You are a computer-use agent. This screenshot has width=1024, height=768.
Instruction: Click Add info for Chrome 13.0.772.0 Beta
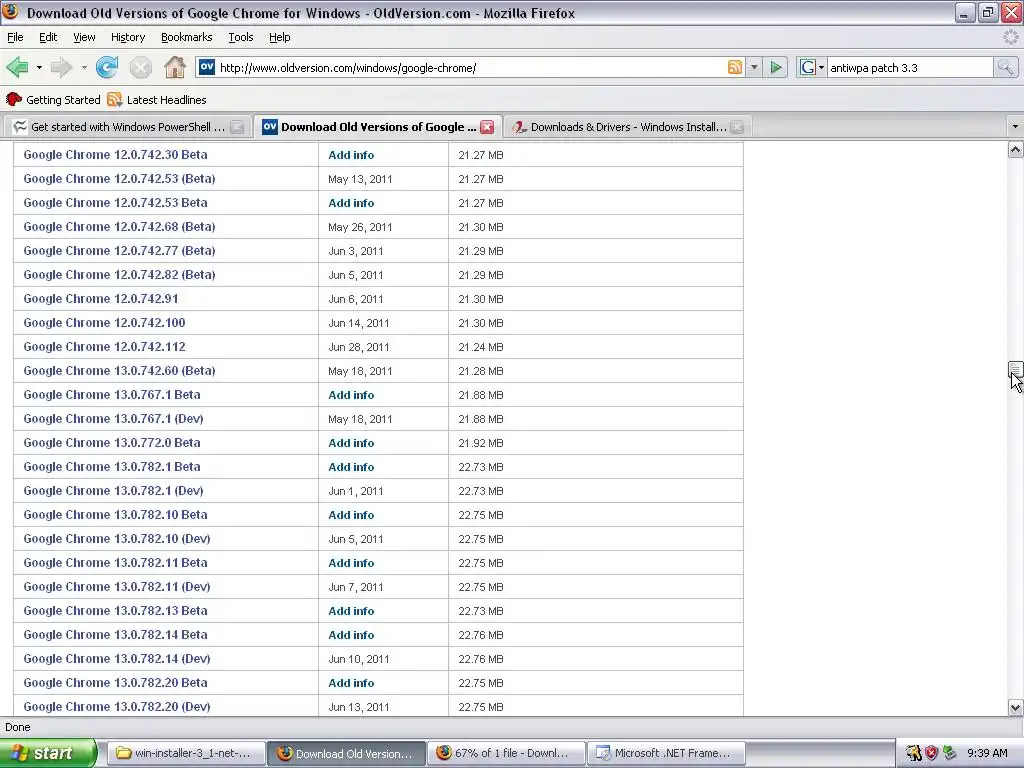(351, 443)
